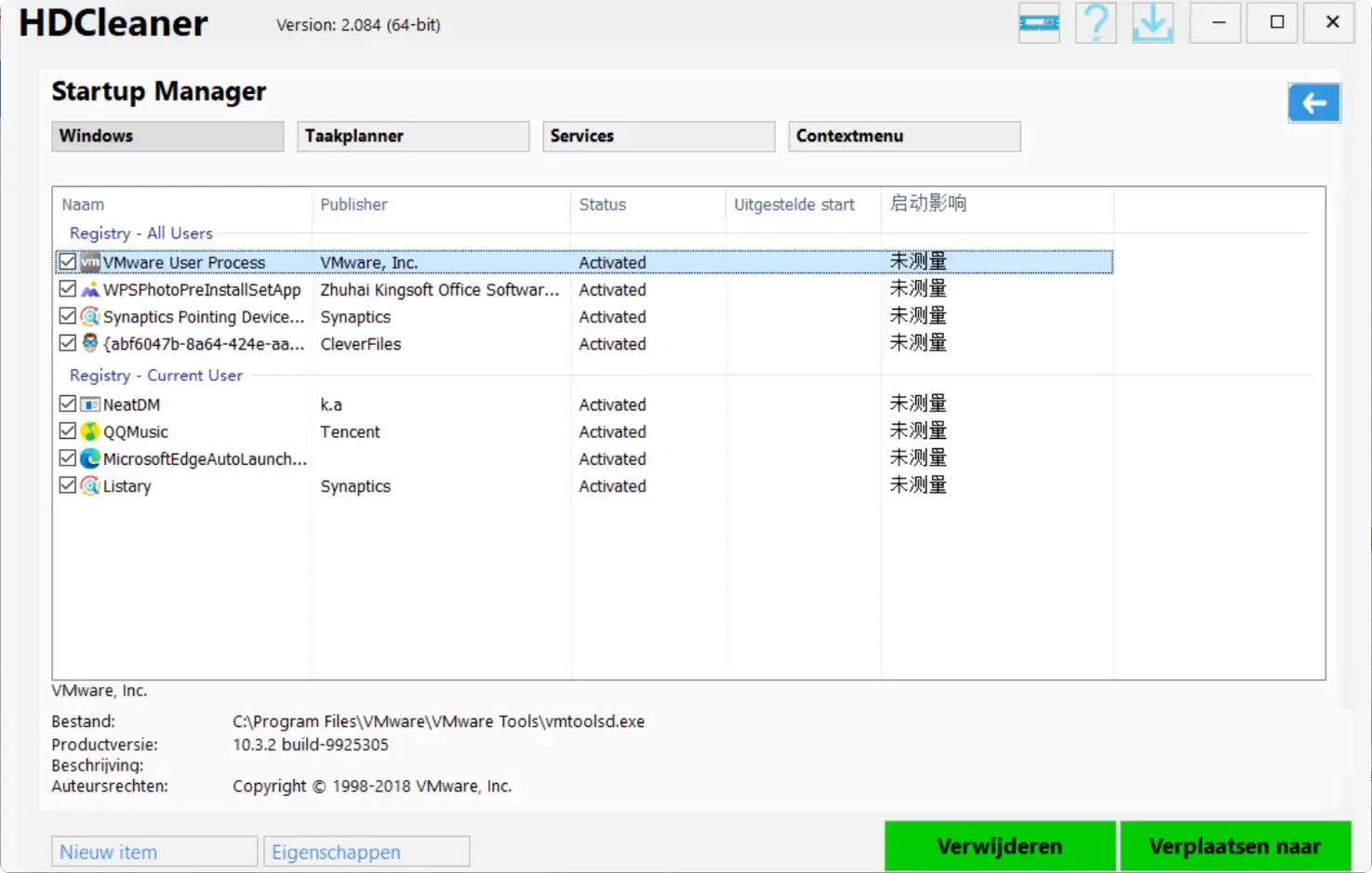
Task: Collapse the Registry - All Users group
Action: 140,233
